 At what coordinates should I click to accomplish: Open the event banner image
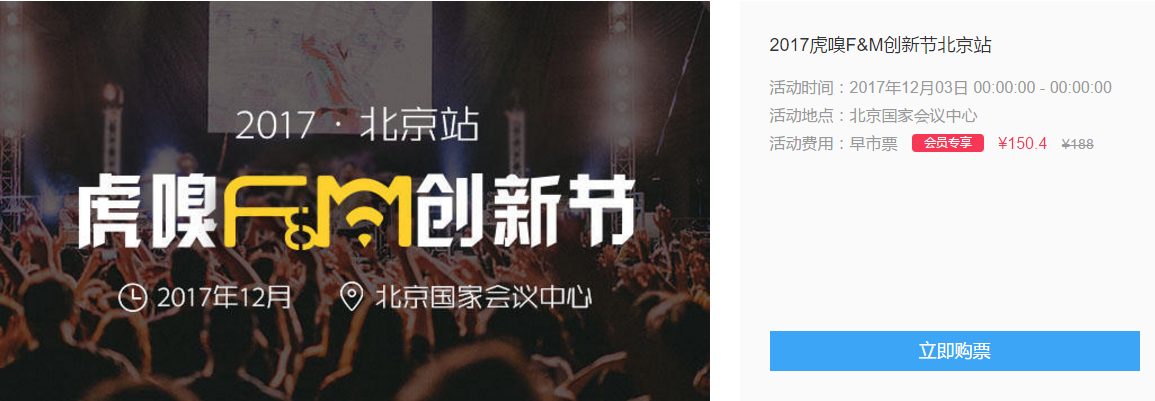(355, 200)
